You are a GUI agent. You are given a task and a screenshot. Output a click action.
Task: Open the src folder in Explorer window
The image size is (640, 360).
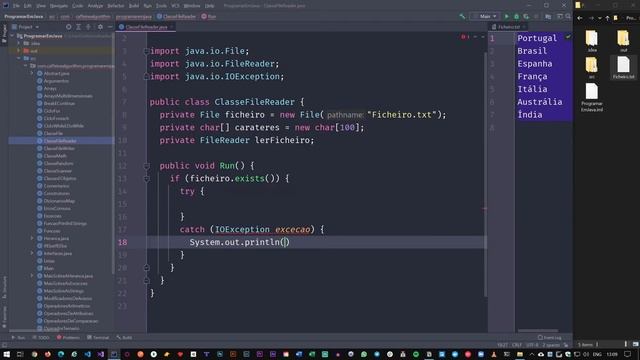(x=592, y=68)
